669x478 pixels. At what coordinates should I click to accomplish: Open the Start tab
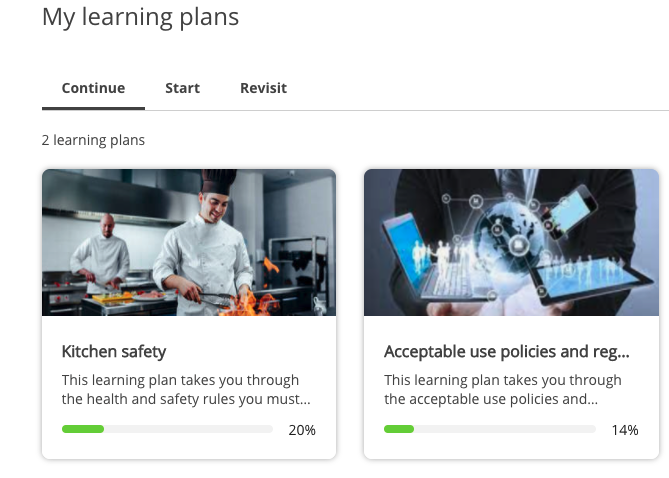[x=182, y=88]
